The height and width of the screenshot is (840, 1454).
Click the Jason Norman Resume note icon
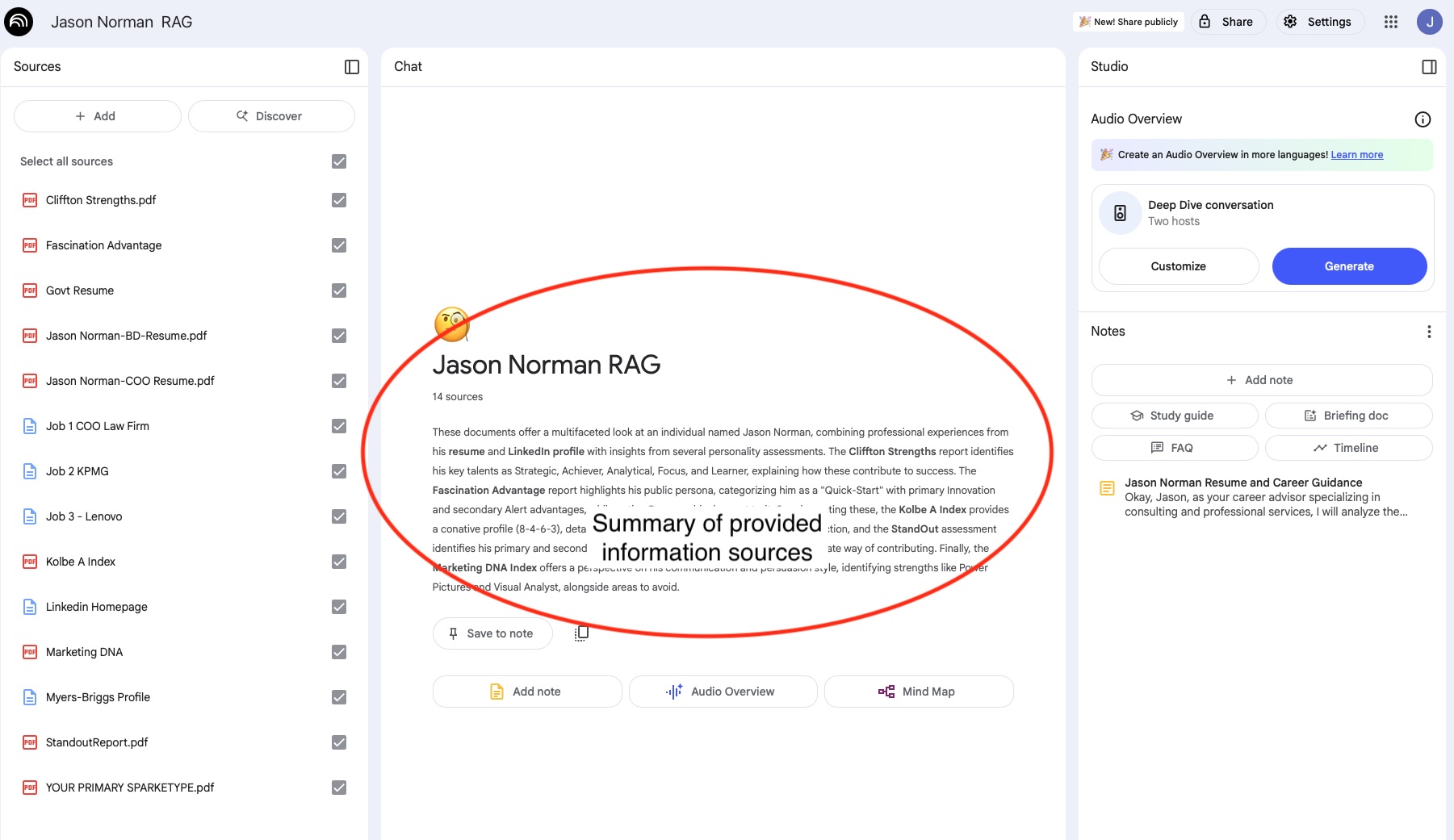click(x=1107, y=488)
